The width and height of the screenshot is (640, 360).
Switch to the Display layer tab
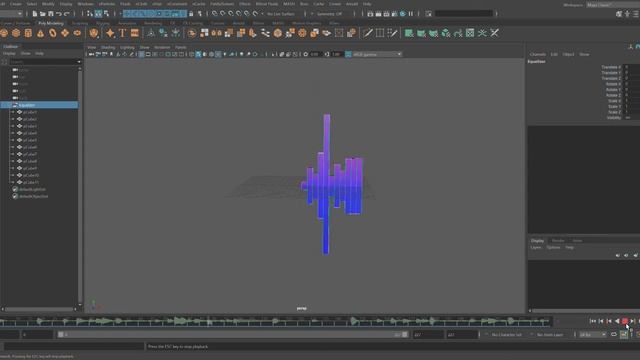tap(537, 240)
